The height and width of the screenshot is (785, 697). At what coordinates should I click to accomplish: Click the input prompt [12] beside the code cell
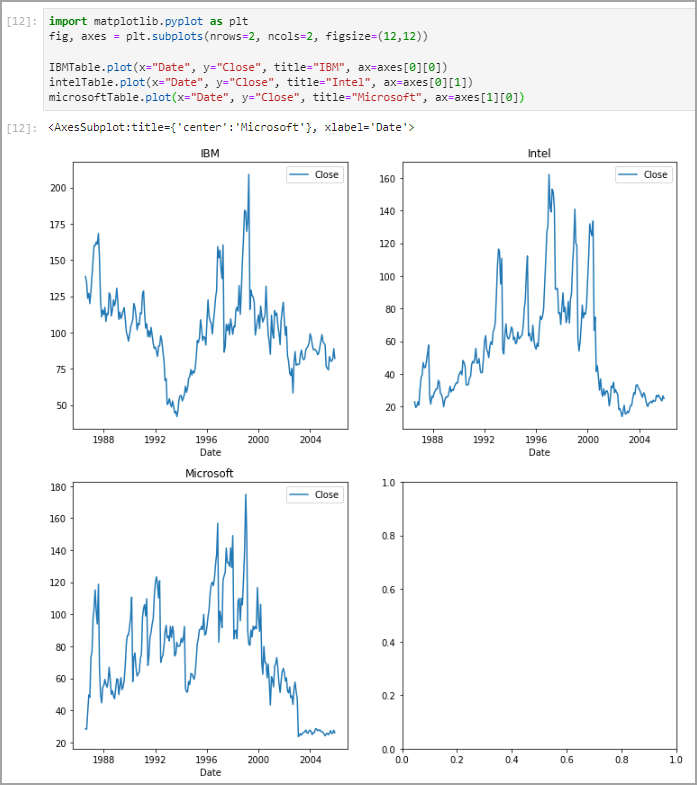[22, 22]
